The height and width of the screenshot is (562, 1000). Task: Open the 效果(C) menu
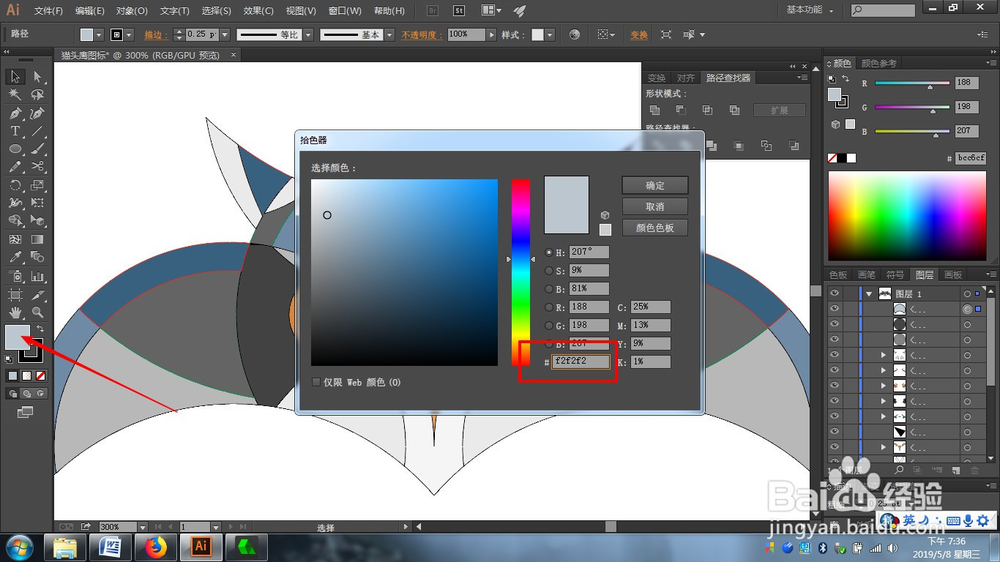point(258,11)
